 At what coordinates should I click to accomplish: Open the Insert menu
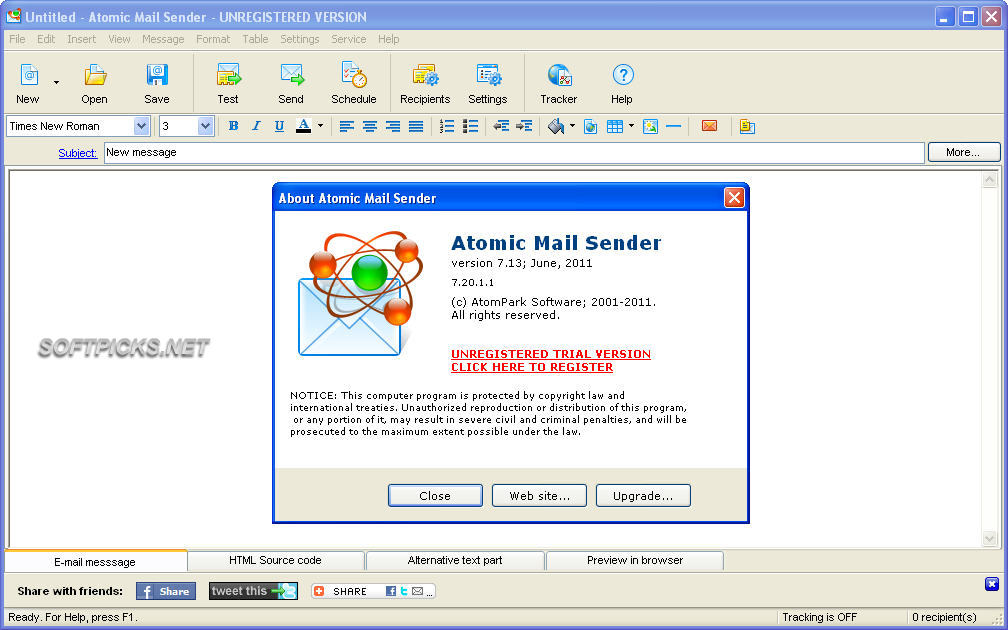pyautogui.click(x=82, y=39)
